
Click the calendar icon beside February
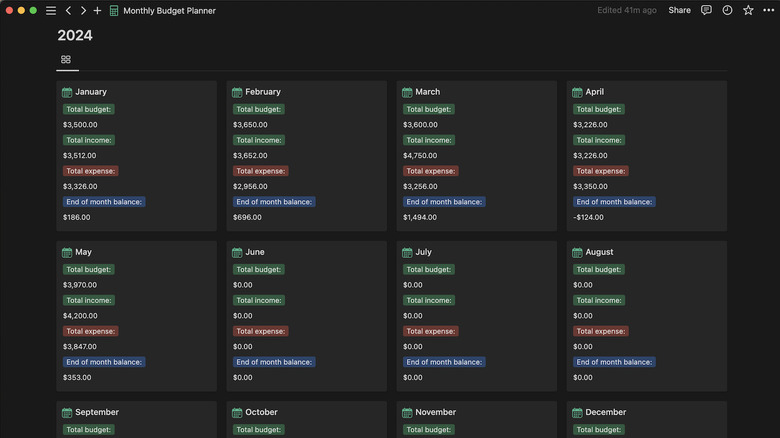[237, 92]
